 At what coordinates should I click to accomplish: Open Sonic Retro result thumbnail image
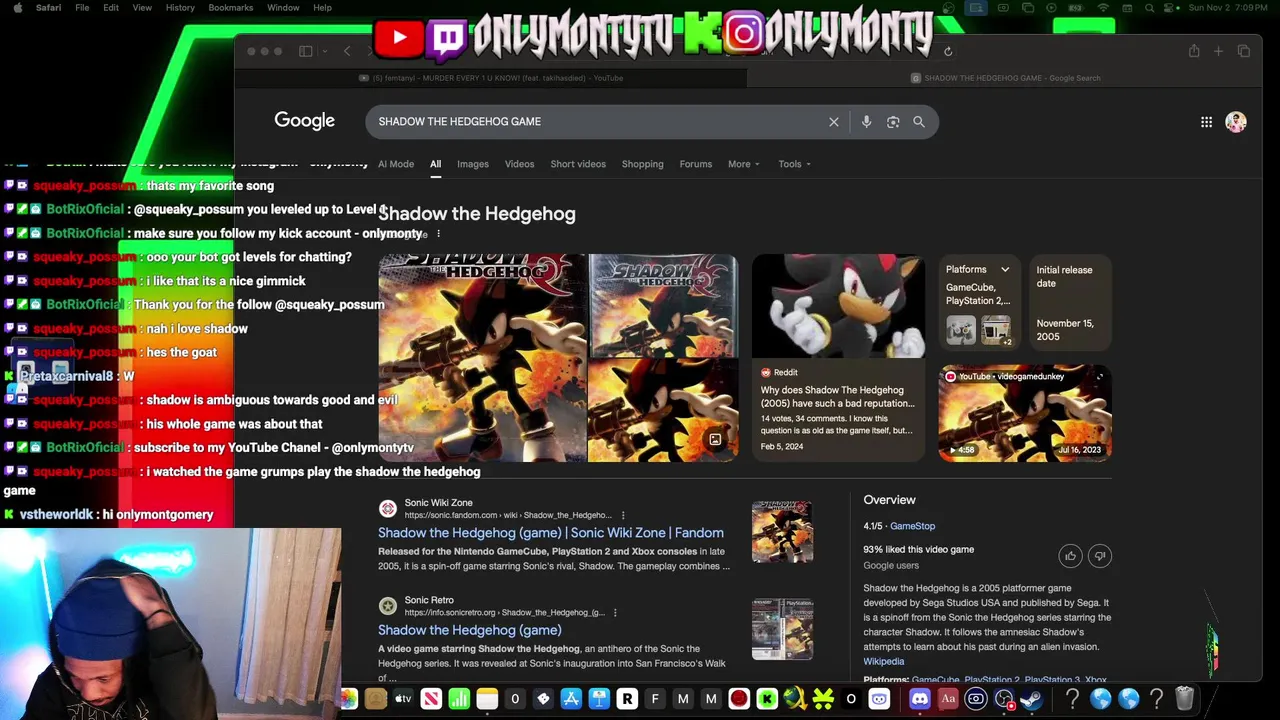782,629
